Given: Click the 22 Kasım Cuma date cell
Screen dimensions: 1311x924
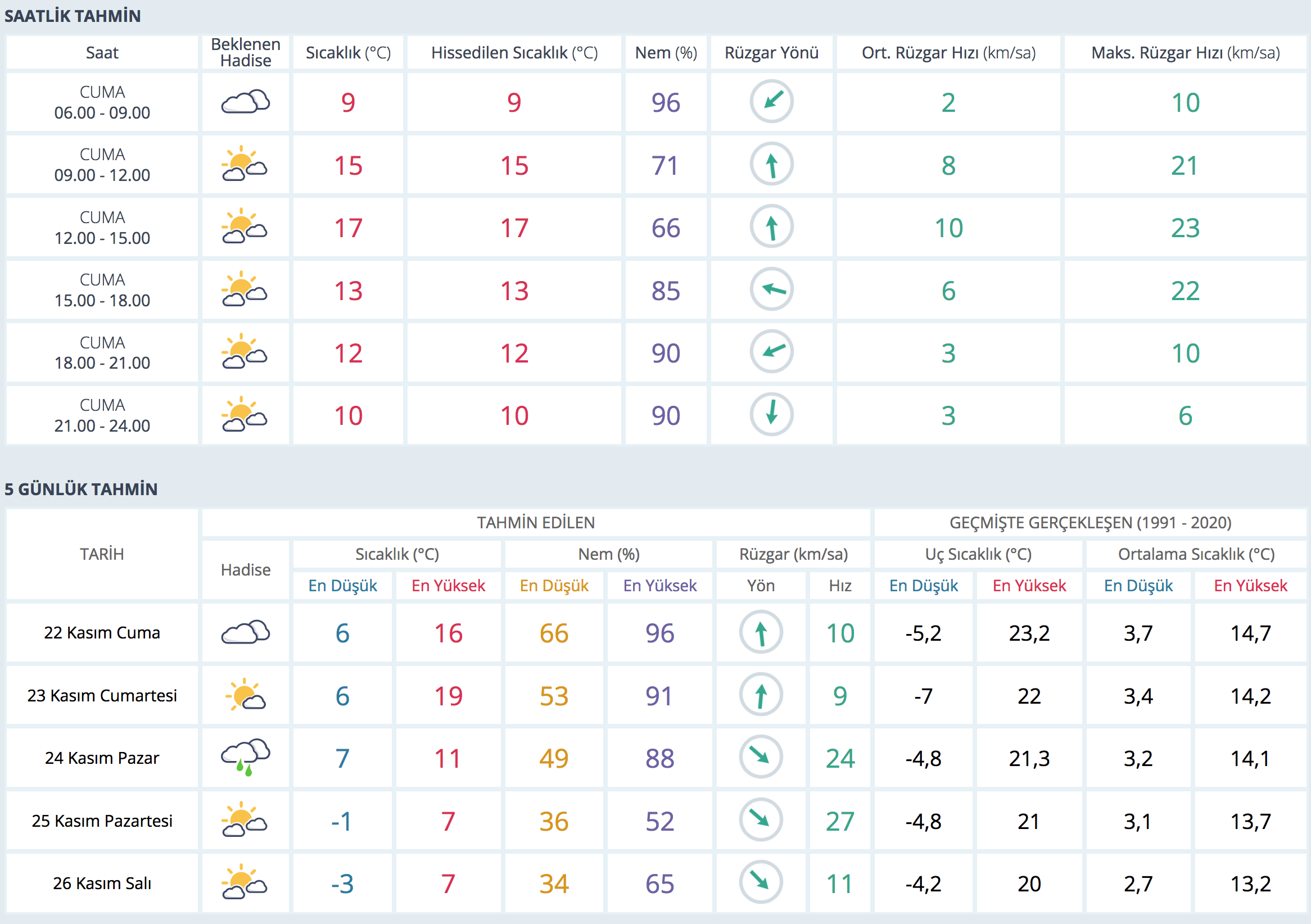Looking at the screenshot, I should [x=102, y=632].
